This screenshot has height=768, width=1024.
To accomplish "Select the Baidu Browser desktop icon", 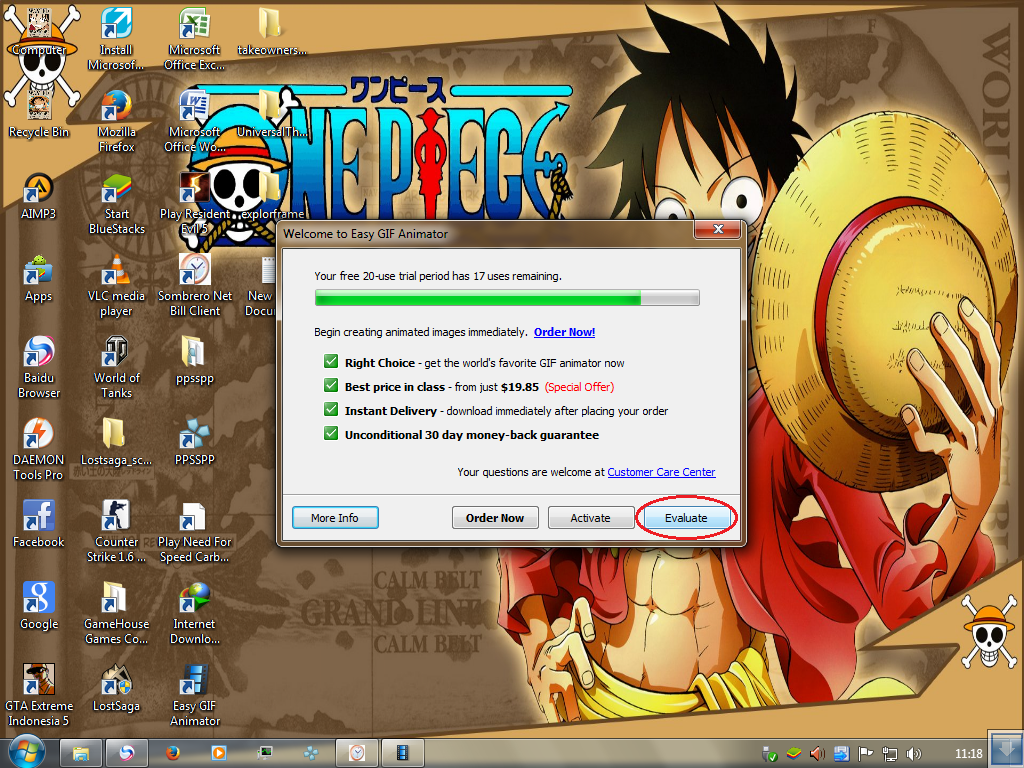I will point(39,368).
